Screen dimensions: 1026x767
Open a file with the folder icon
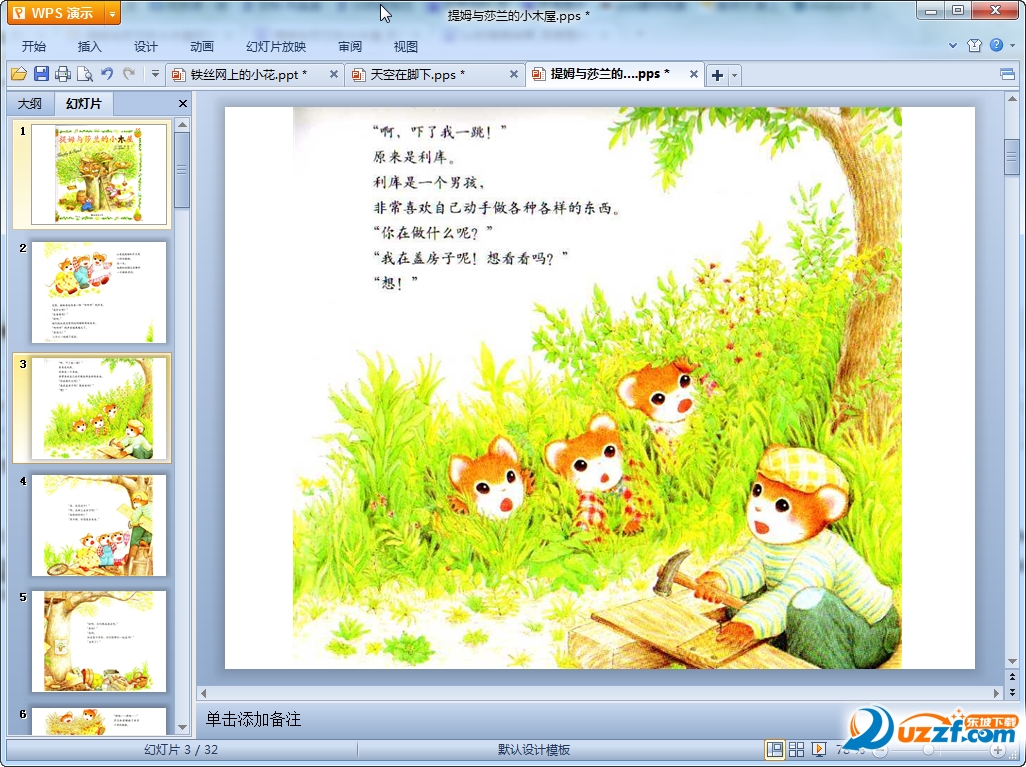(x=19, y=74)
